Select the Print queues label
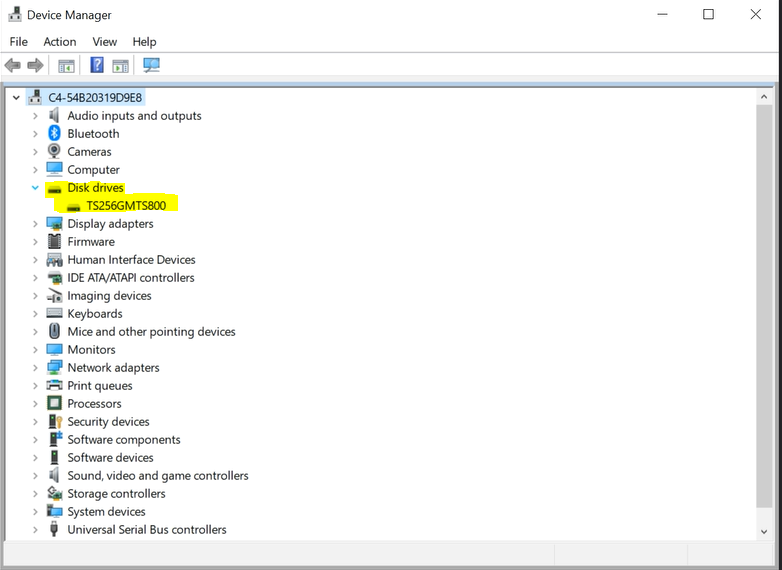Screen dimensions: 782x570 click(100, 386)
